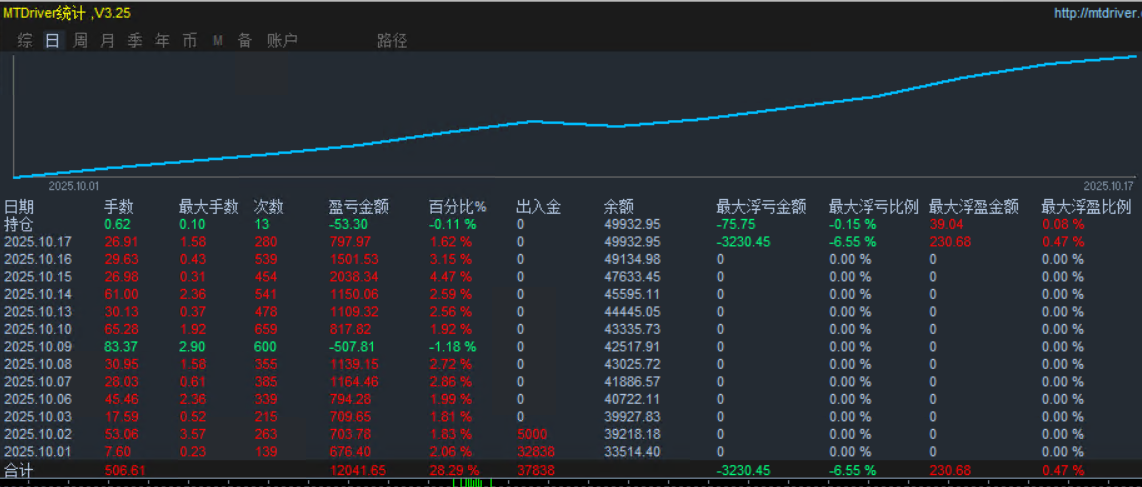
Task: Click the 39.04 floating profit value
Action: pos(948,224)
